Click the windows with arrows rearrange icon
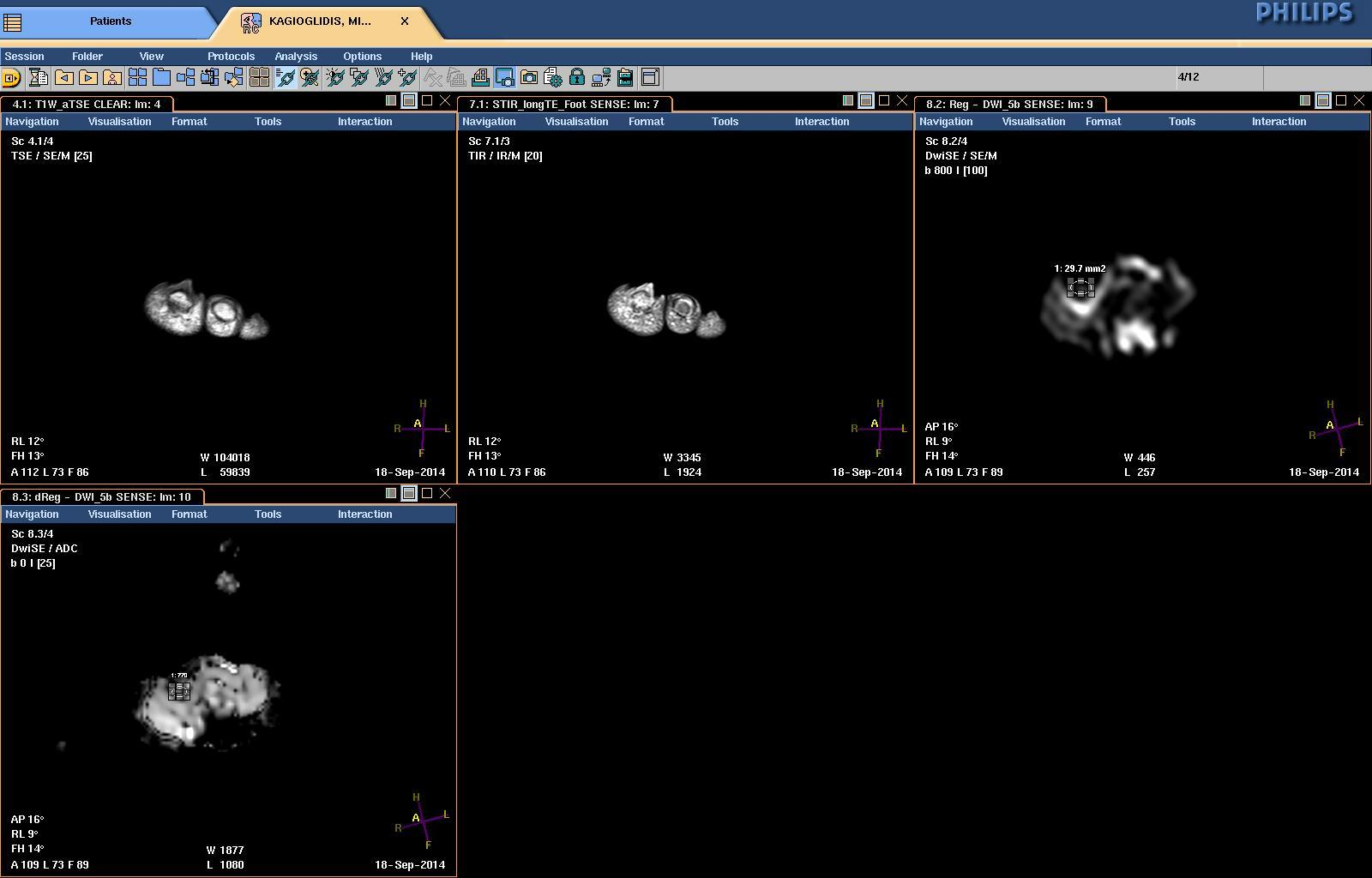The image size is (1372, 878). coord(209,78)
